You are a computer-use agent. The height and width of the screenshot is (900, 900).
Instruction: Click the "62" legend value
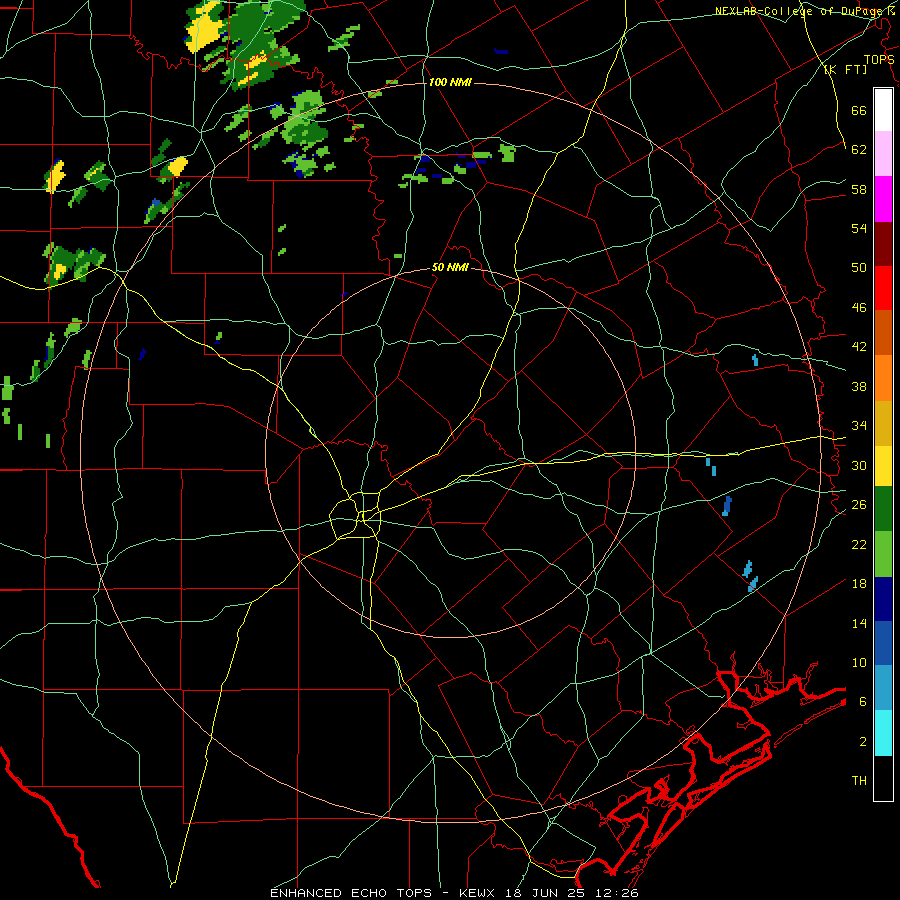click(859, 149)
